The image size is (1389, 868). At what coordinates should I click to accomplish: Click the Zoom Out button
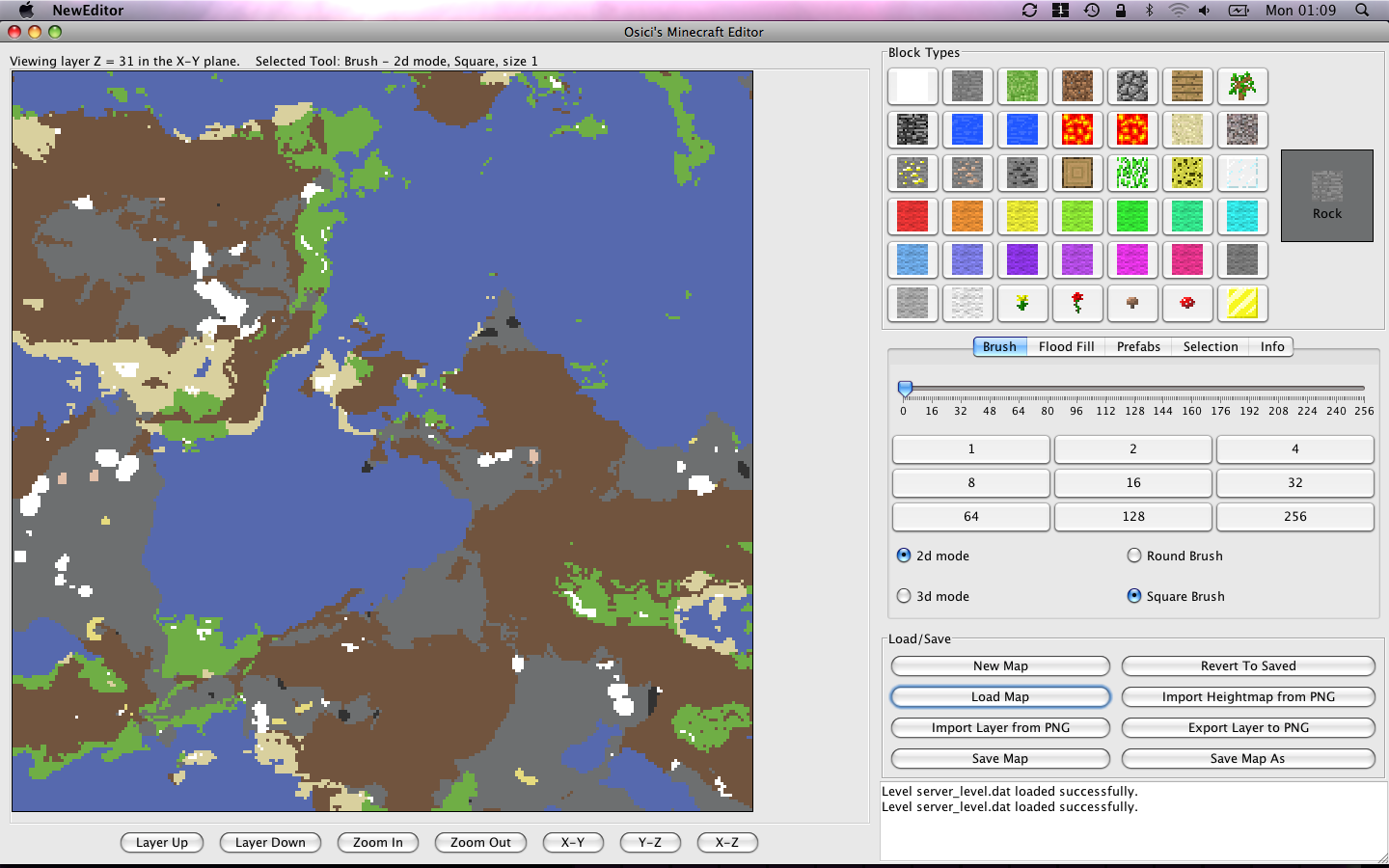point(480,842)
